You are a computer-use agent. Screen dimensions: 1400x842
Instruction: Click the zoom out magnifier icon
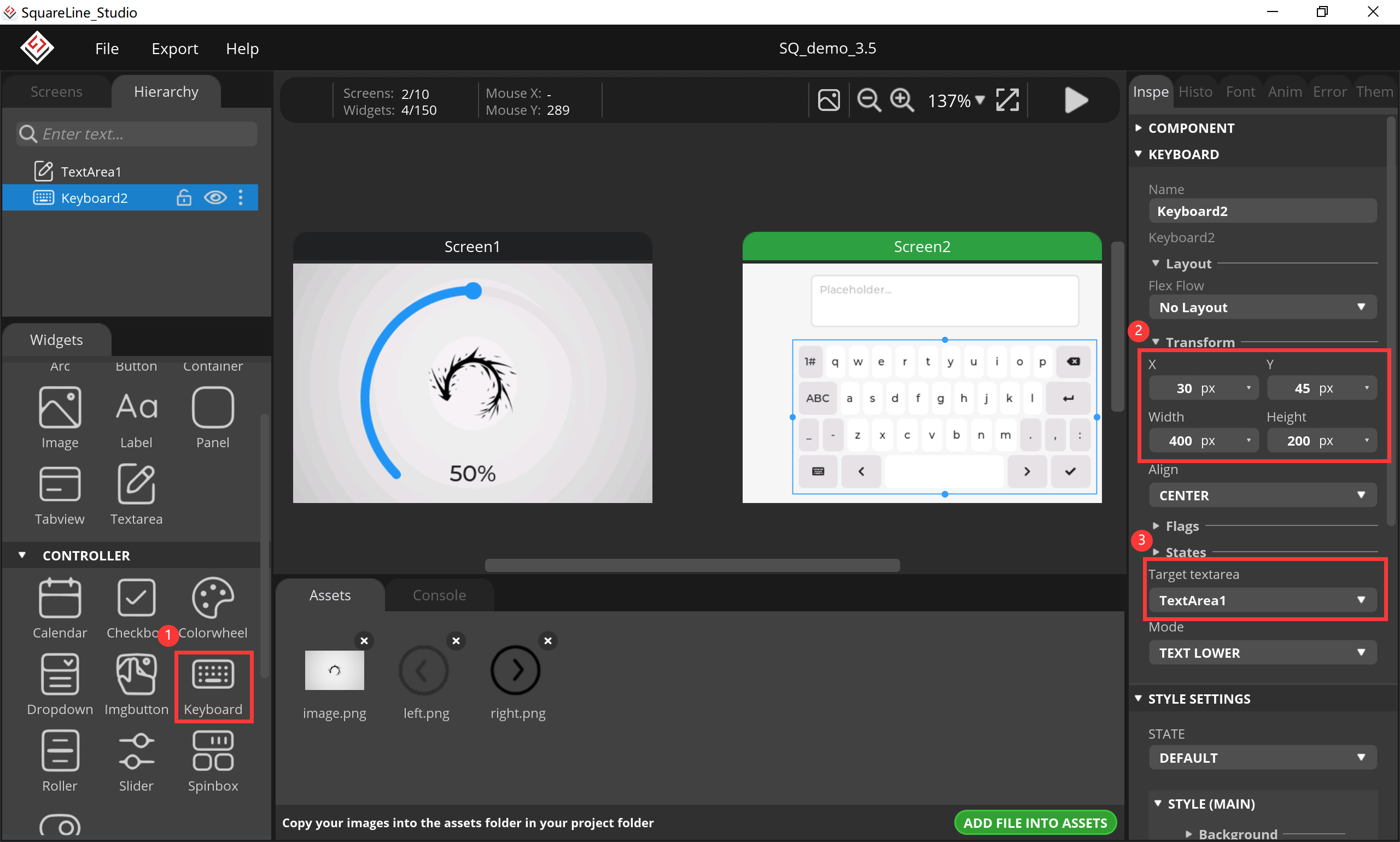pyautogui.click(x=868, y=101)
